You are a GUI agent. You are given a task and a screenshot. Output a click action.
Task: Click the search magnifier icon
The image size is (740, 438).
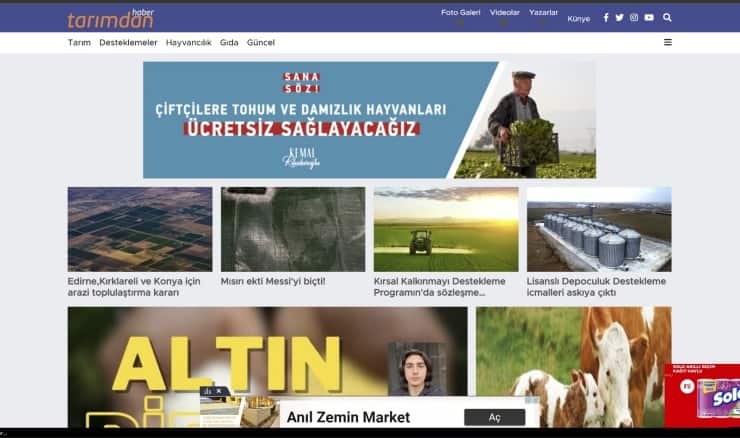pos(667,17)
